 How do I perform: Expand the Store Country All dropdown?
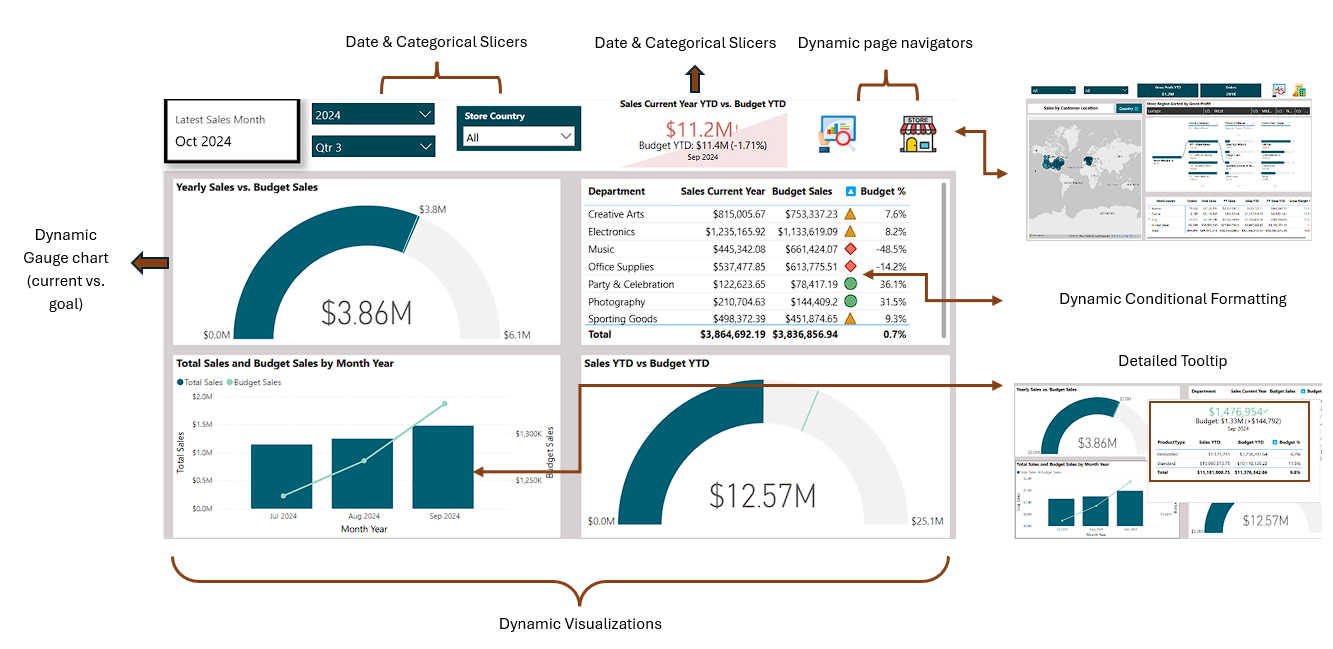[x=519, y=137]
